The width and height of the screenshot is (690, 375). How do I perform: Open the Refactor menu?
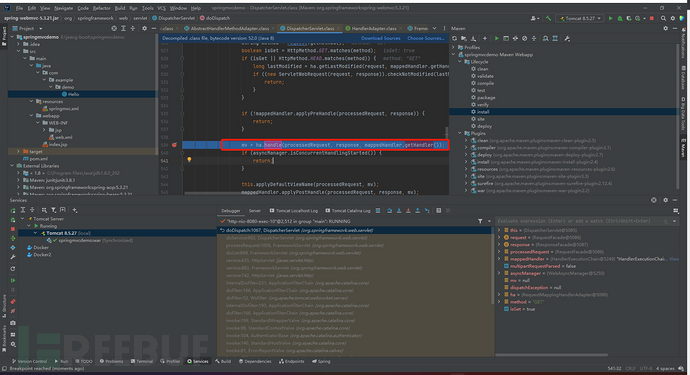(x=102, y=8)
